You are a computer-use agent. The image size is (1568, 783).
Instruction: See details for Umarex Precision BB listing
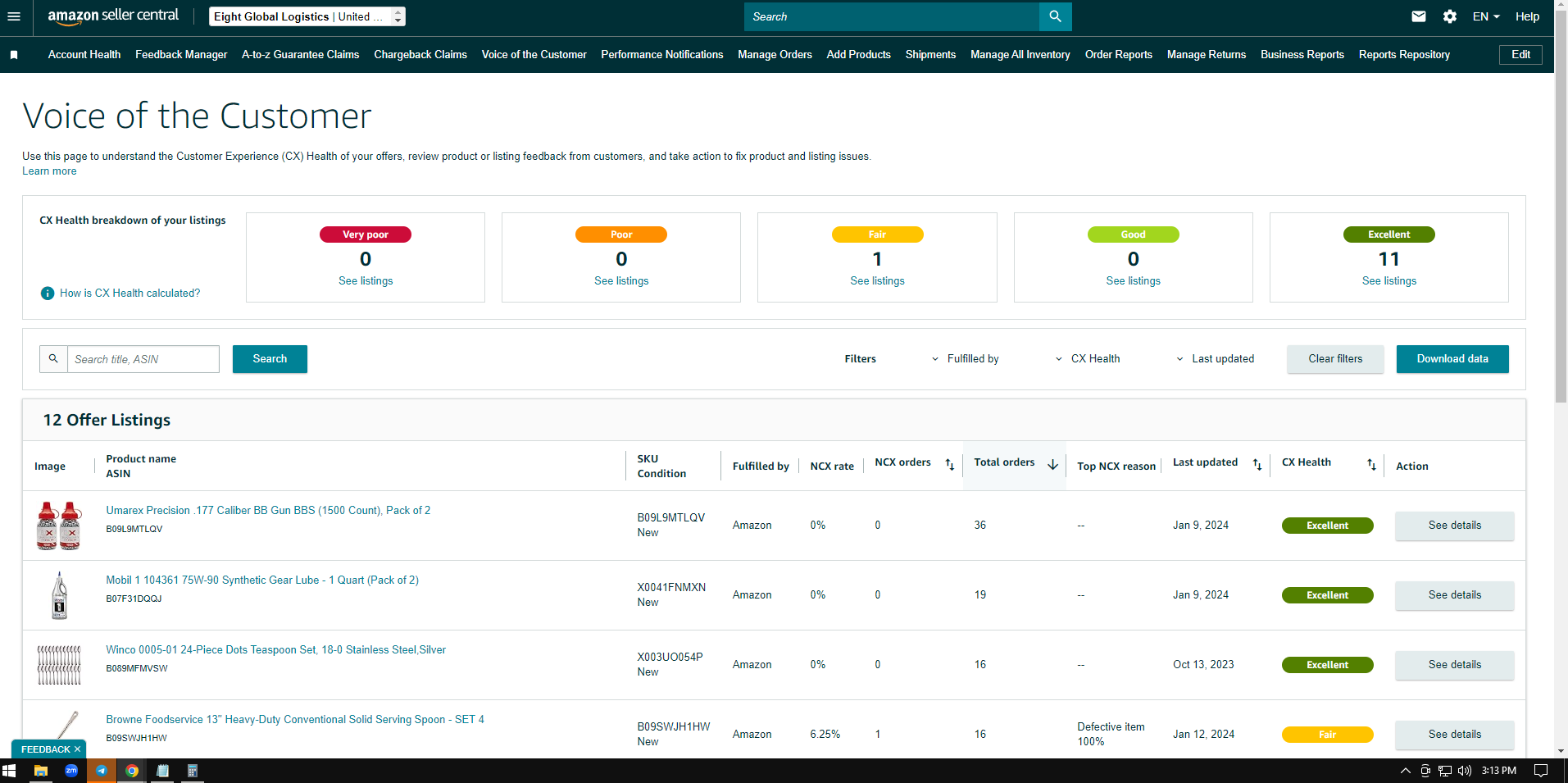1455,526
